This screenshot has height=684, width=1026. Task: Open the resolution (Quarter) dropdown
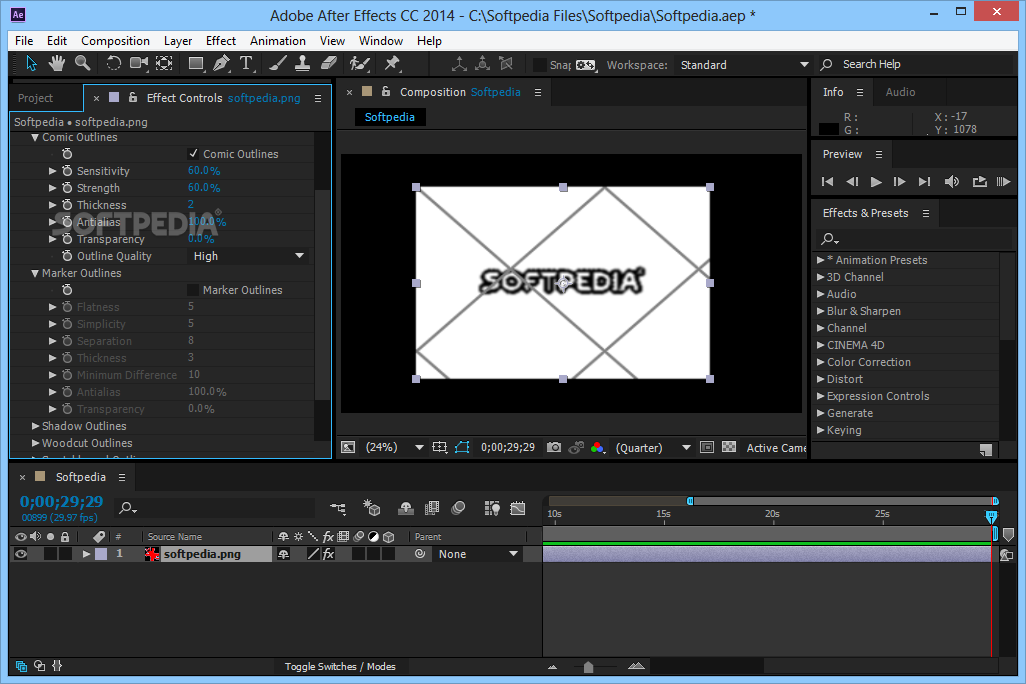(x=653, y=448)
